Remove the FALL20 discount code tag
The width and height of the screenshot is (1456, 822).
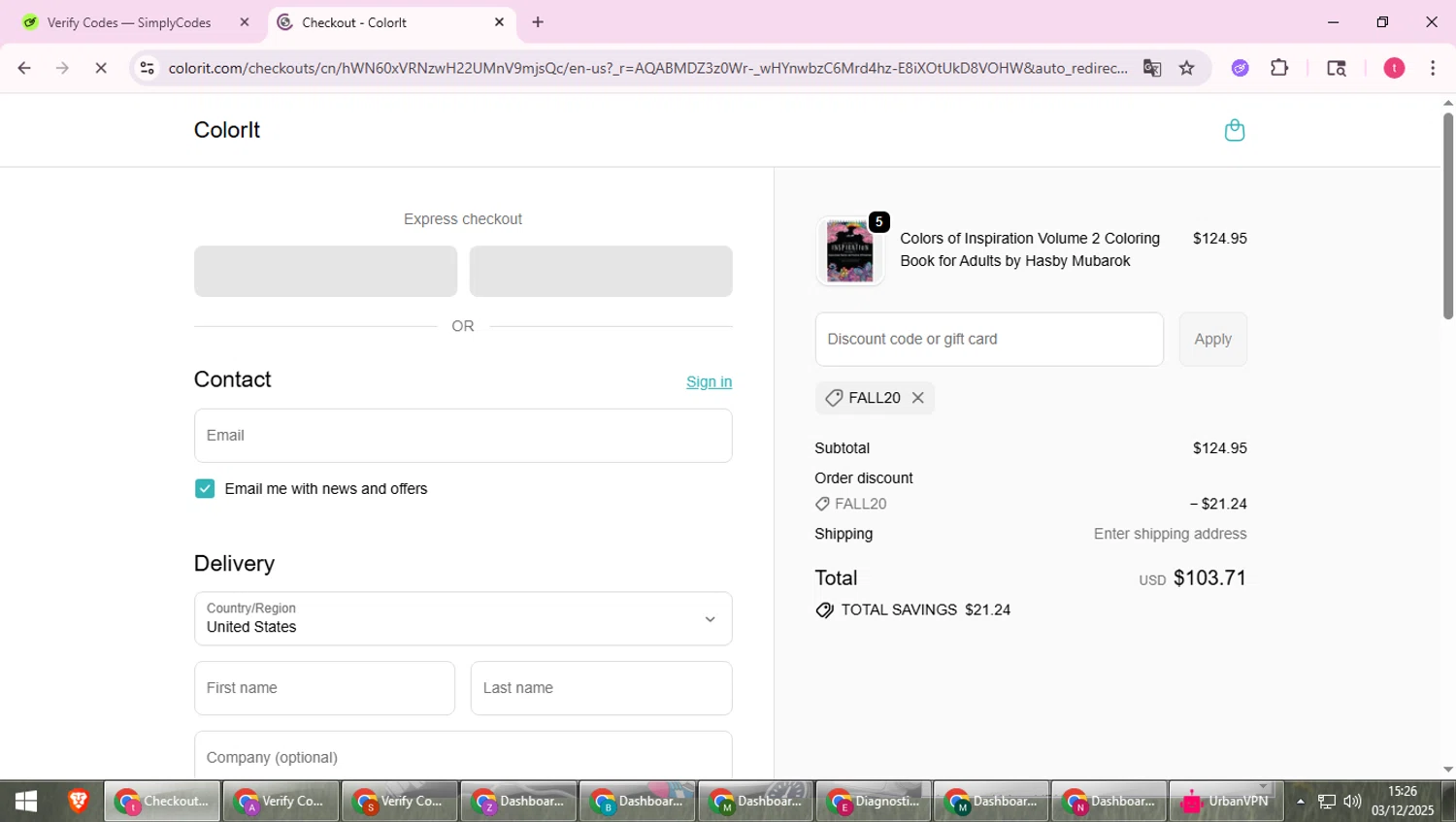pyautogui.click(x=917, y=398)
